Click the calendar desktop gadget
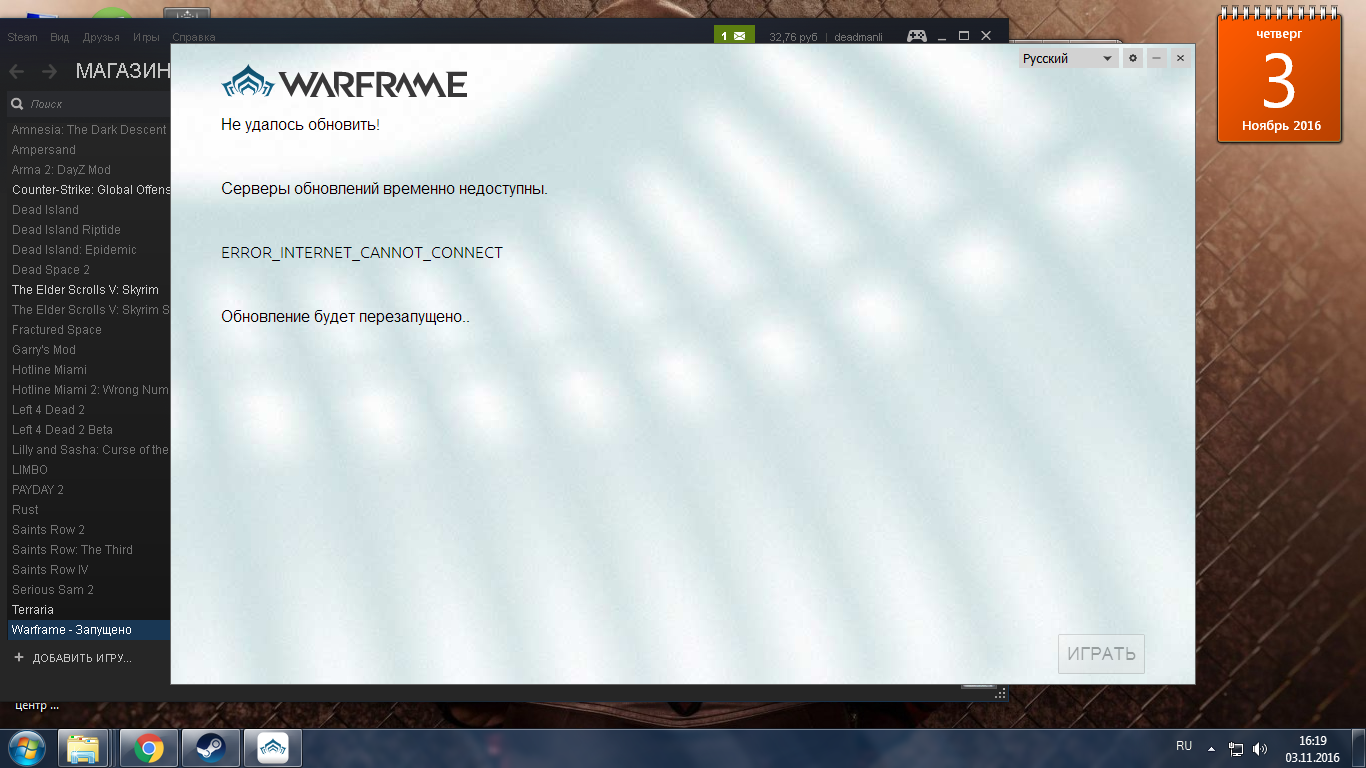 [x=1278, y=77]
